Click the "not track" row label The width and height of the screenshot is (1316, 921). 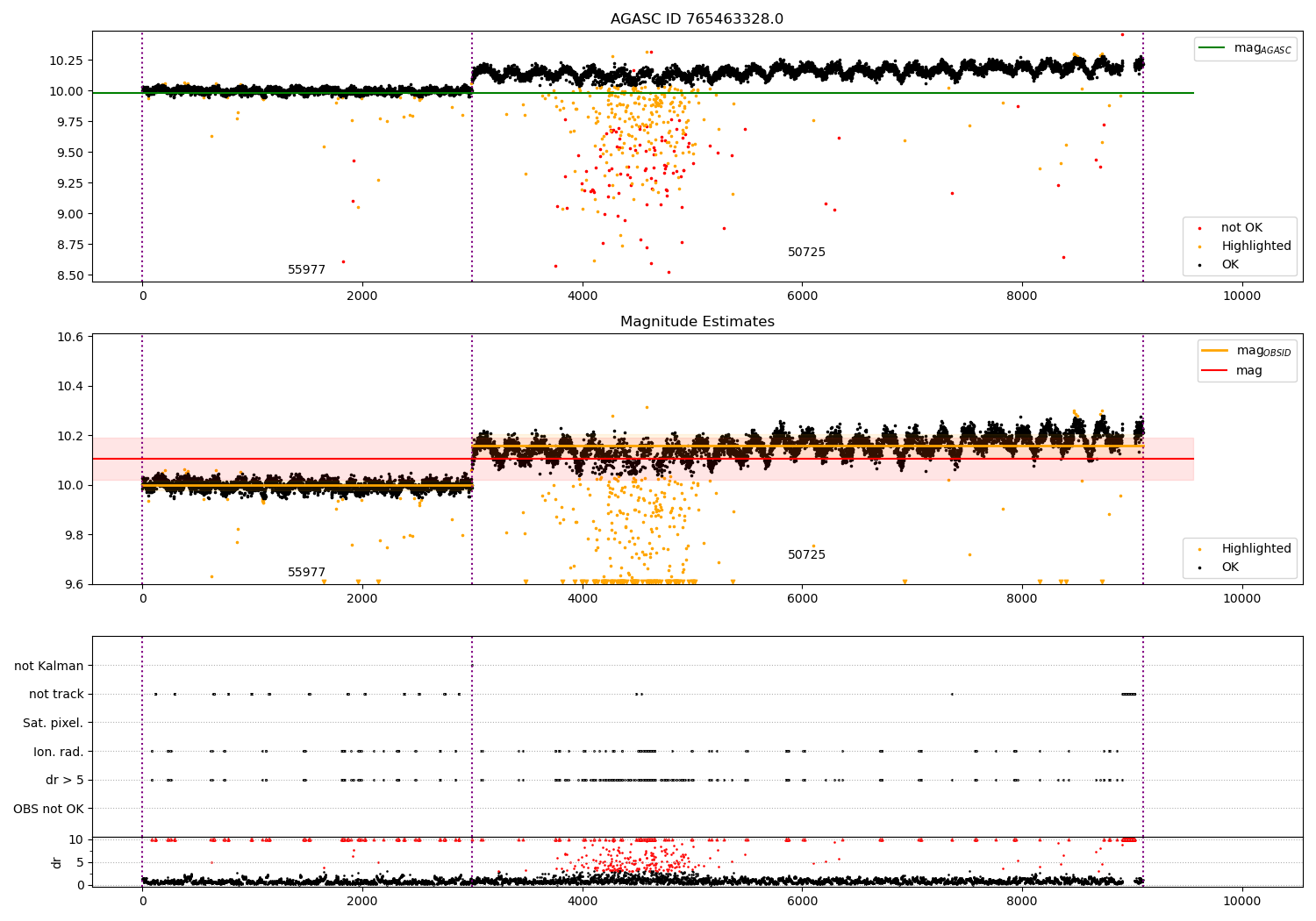56,694
